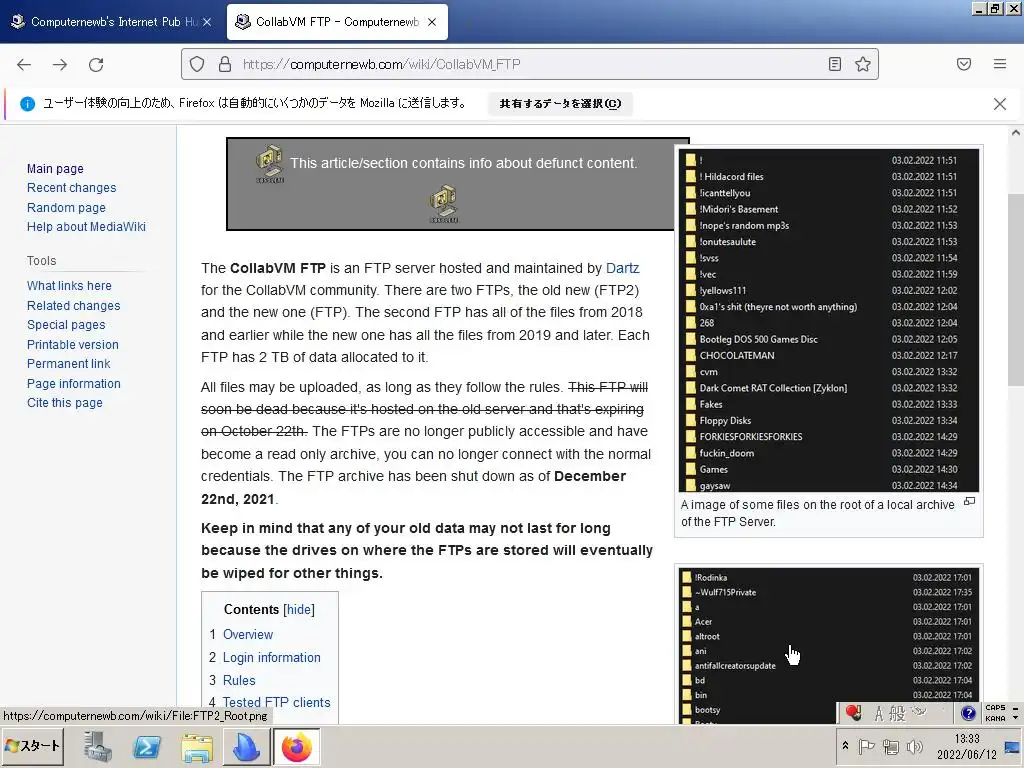1024x768 pixels.
Task: Click the Firefox taskbar button
Action: 297,746
